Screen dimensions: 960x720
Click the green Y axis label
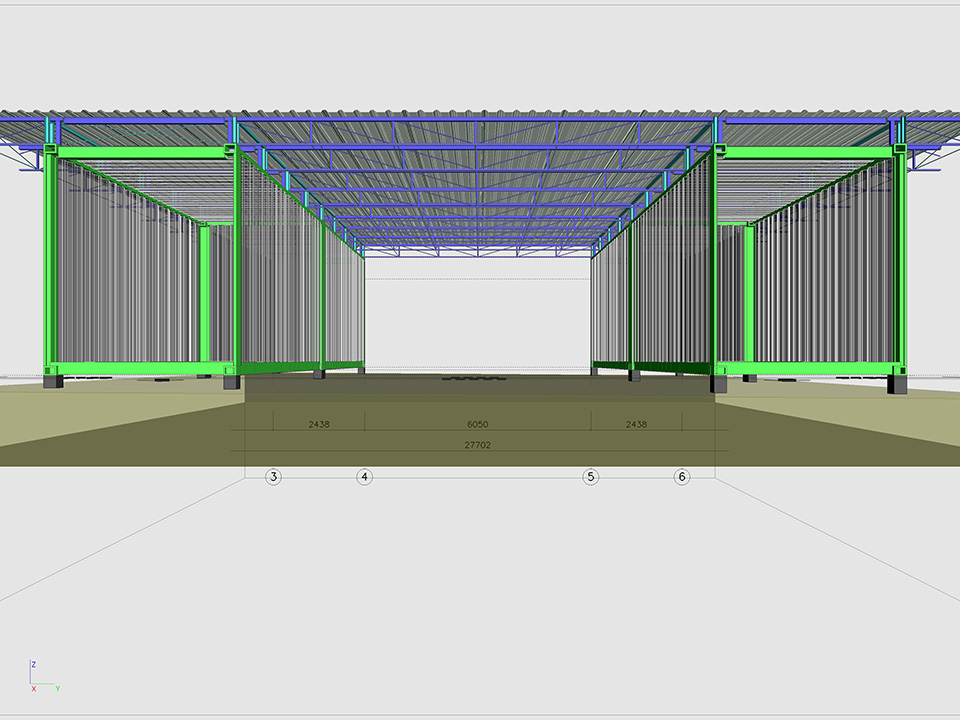[58, 689]
